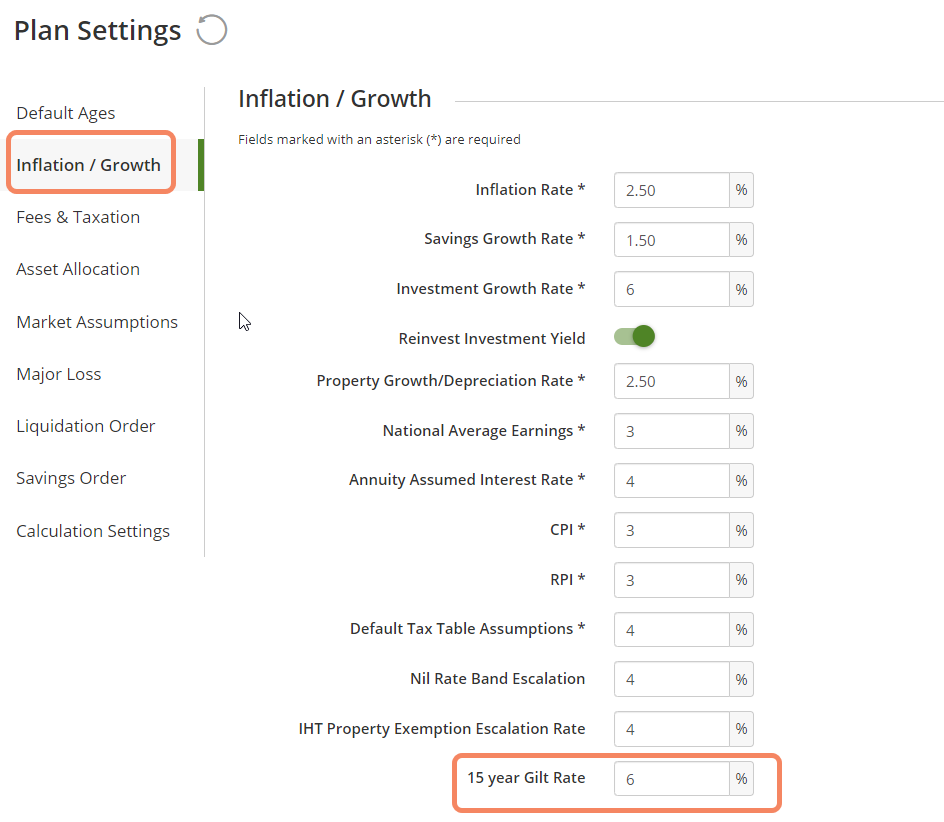The width and height of the screenshot is (944, 822).
Task: Click the reset icon beside Plan Settings
Action: click(211, 30)
